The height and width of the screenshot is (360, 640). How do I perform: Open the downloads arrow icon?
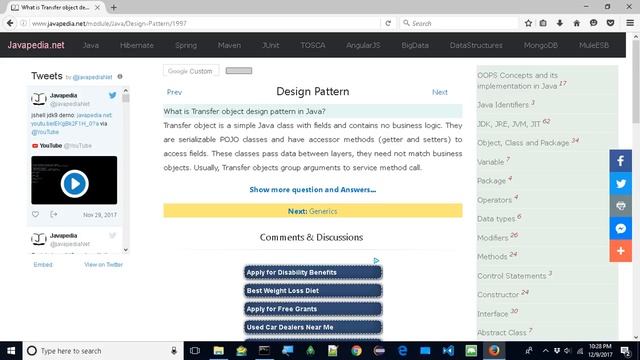pos(560,23)
